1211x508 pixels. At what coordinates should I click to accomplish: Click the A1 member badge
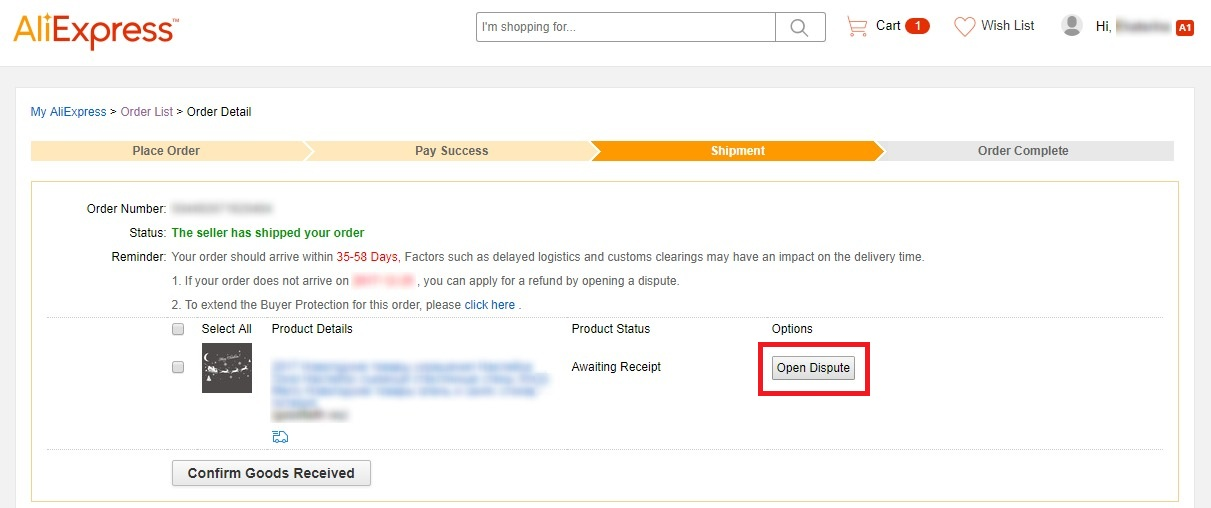pyautogui.click(x=1185, y=28)
